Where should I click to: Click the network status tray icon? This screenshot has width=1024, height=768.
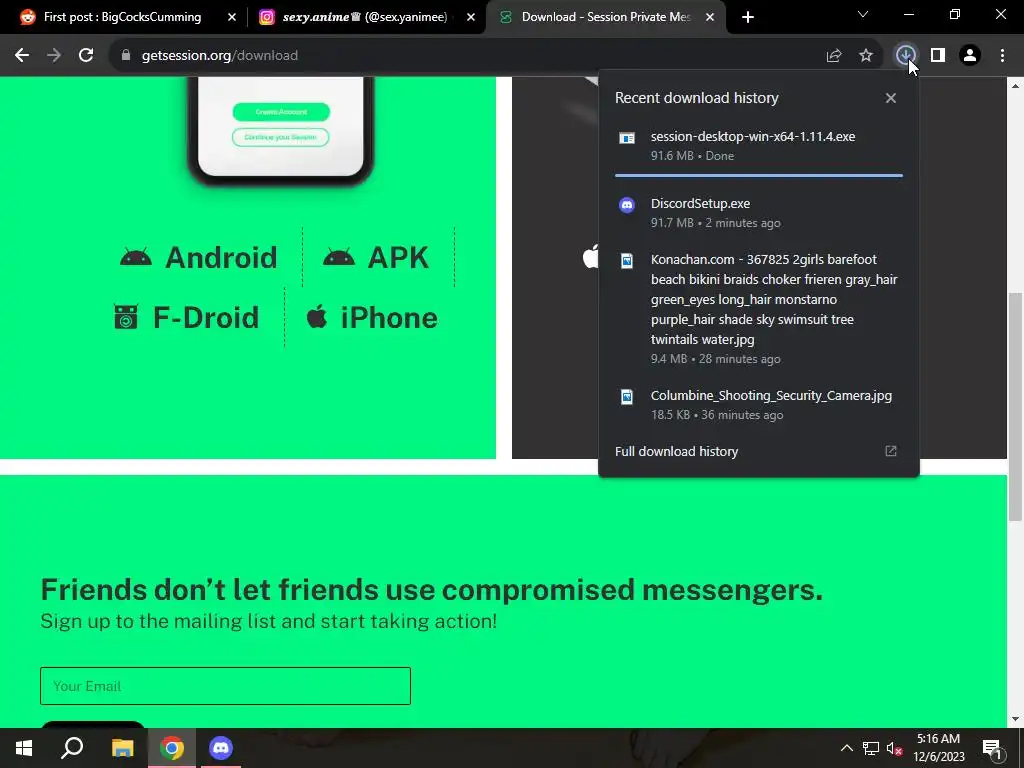871,748
